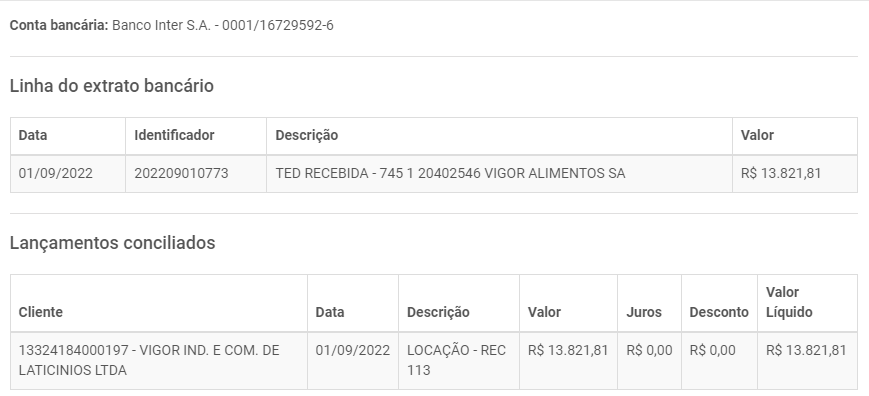Click the net value in Valor Líquido cell

[806, 351]
